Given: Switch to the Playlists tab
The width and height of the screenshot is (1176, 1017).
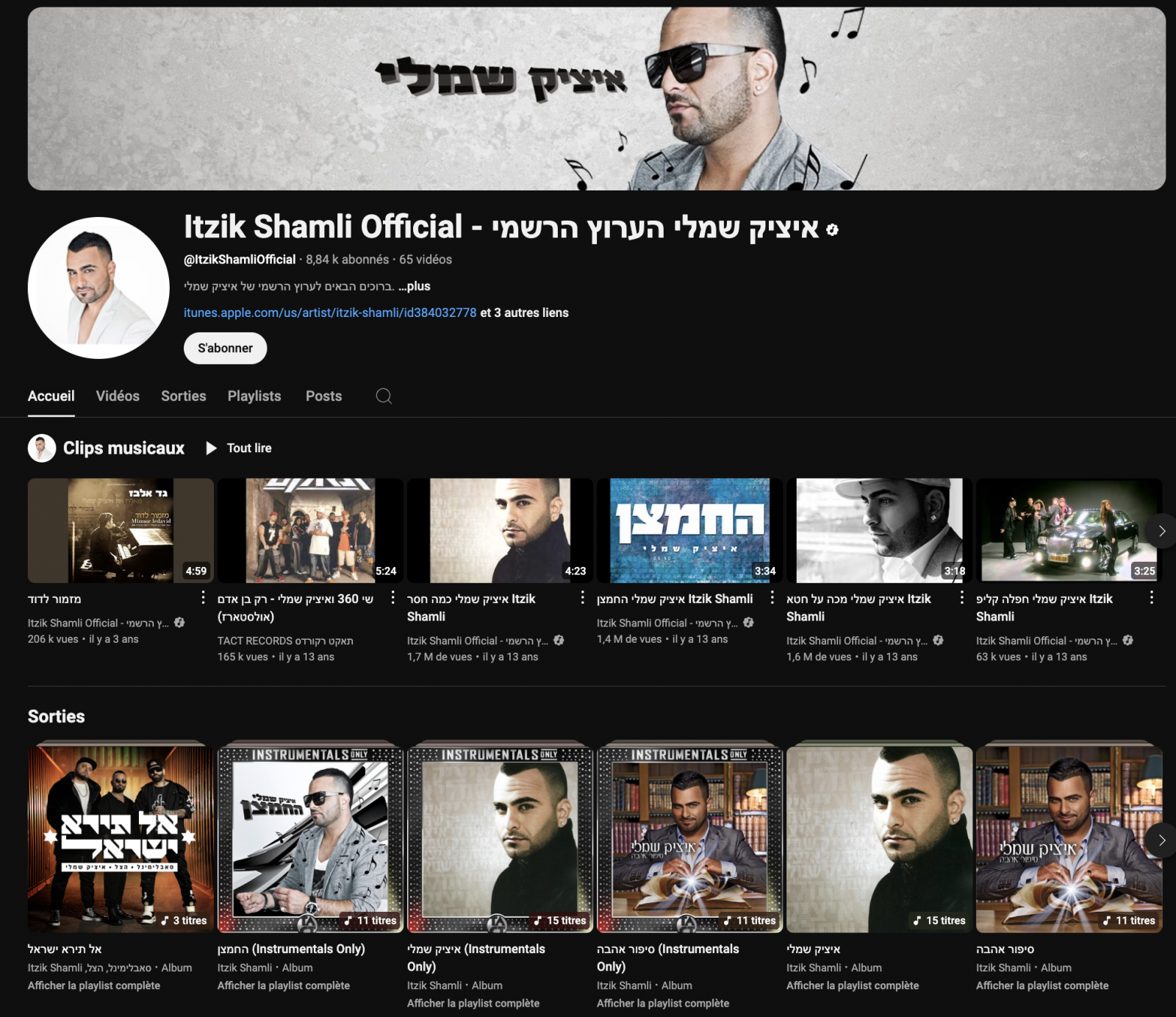Looking at the screenshot, I should pyautogui.click(x=254, y=396).
